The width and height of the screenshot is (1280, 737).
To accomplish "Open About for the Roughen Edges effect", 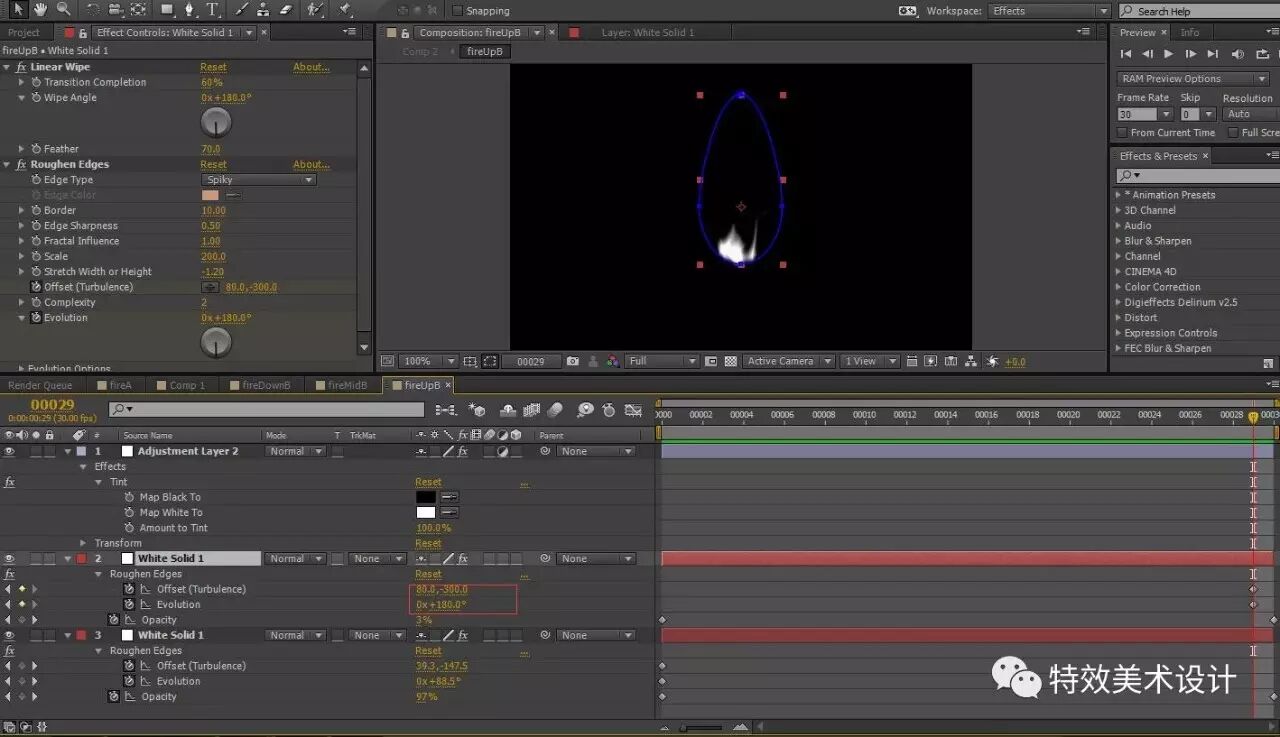I will 311,164.
